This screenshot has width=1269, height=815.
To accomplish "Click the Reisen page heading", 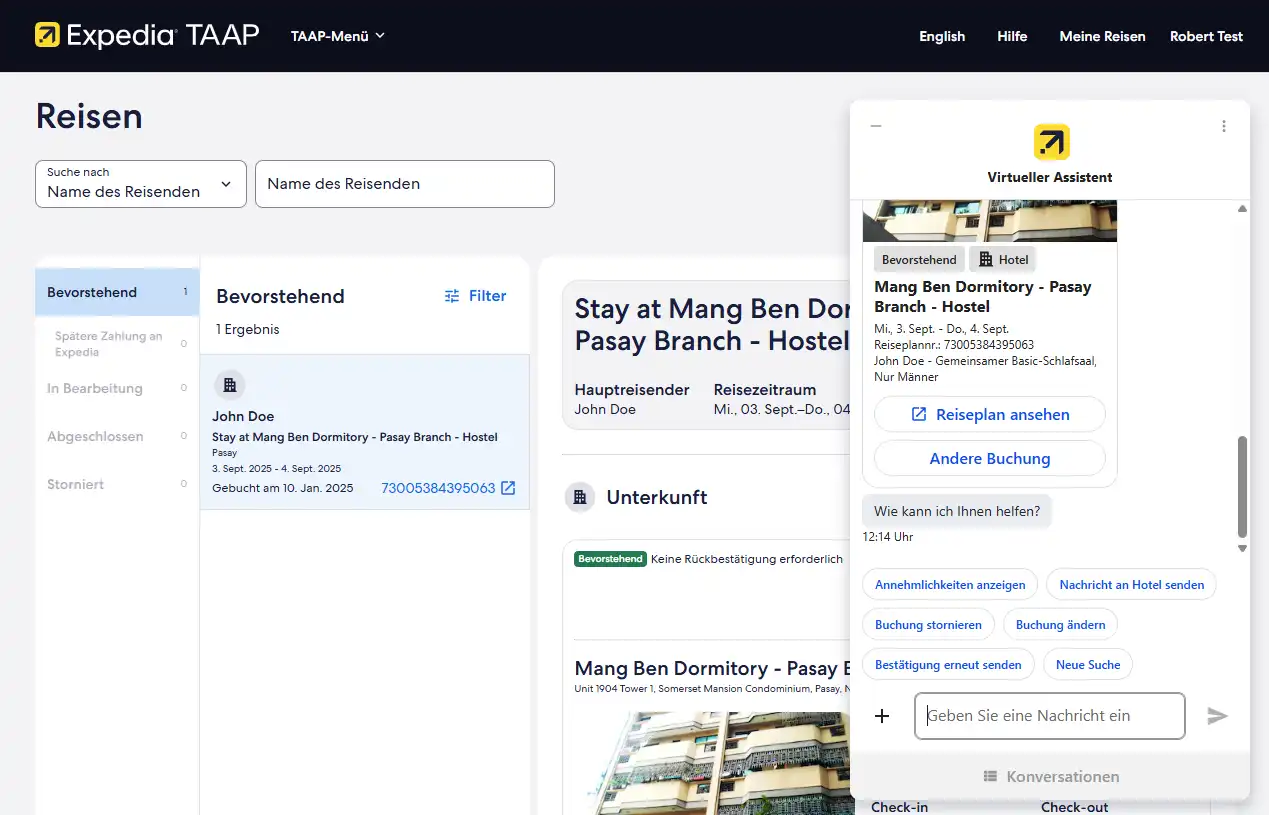I will [x=89, y=116].
